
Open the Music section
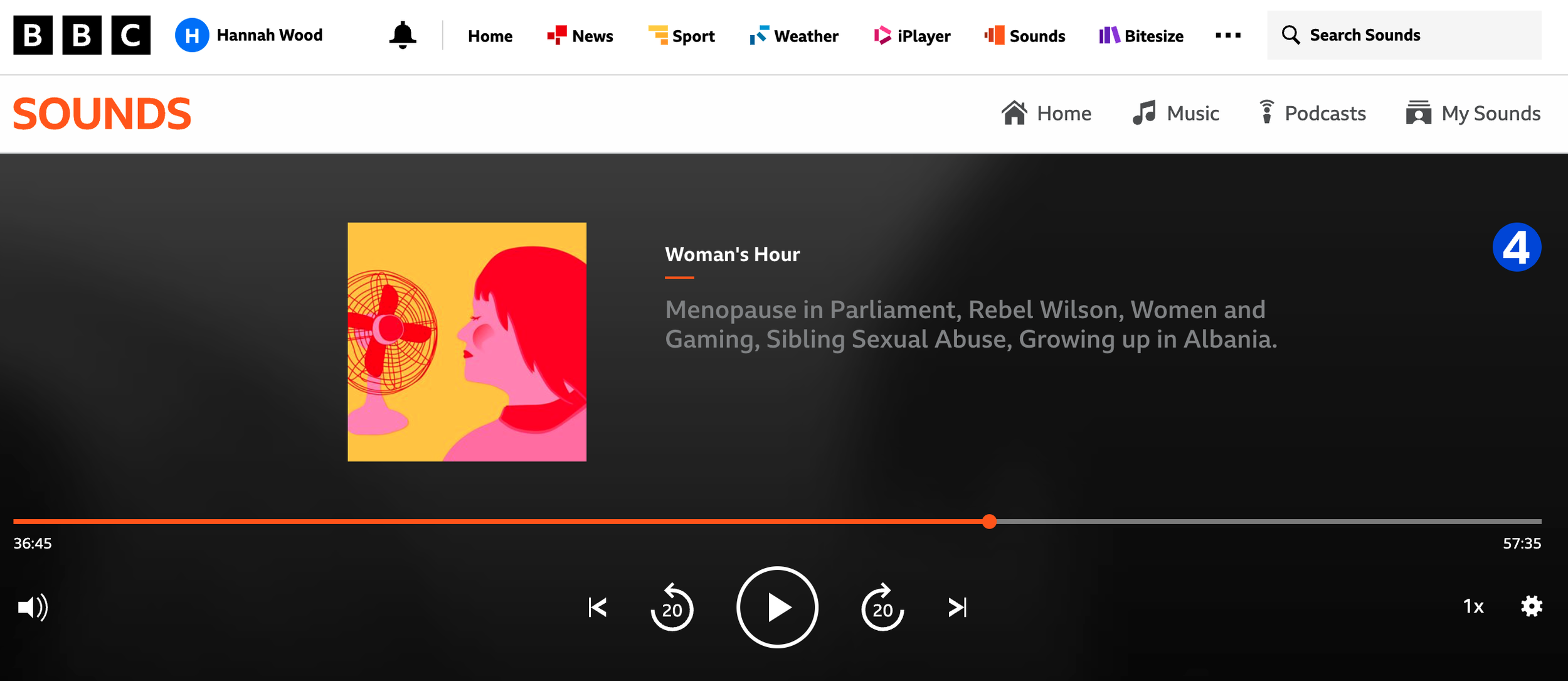pos(1176,114)
